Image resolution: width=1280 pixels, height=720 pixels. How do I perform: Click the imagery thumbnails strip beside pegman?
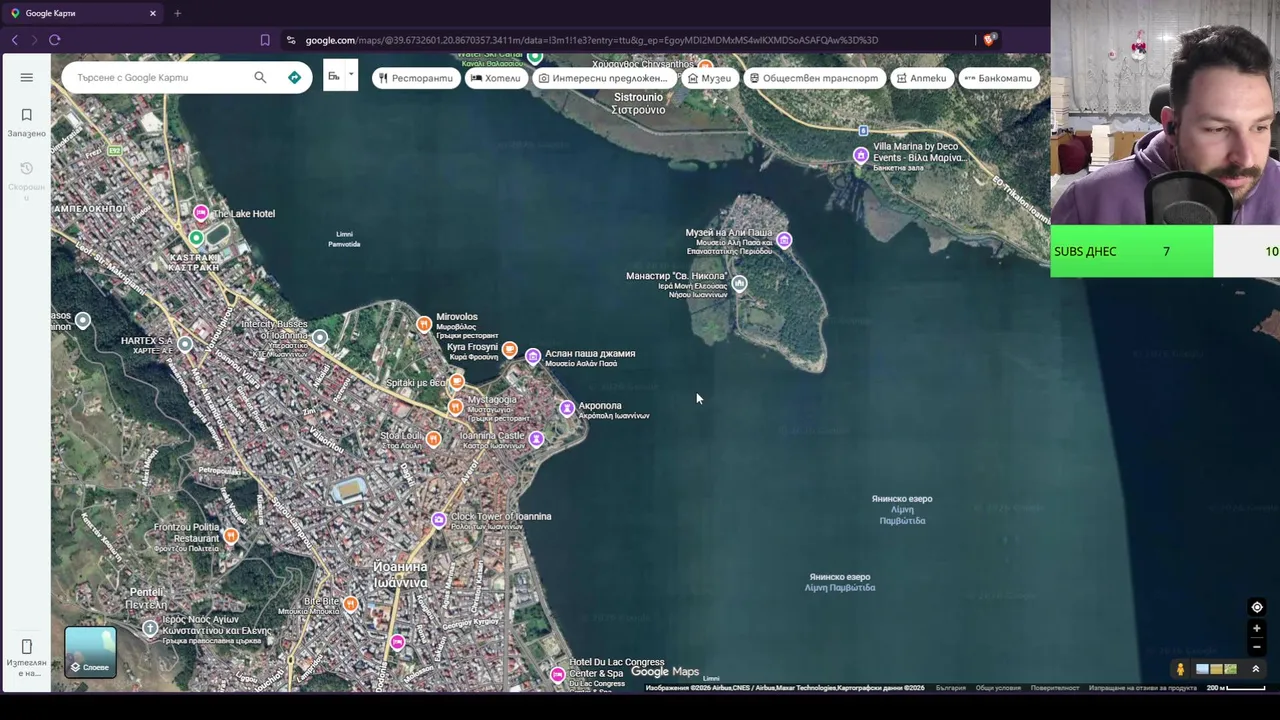(1216, 669)
